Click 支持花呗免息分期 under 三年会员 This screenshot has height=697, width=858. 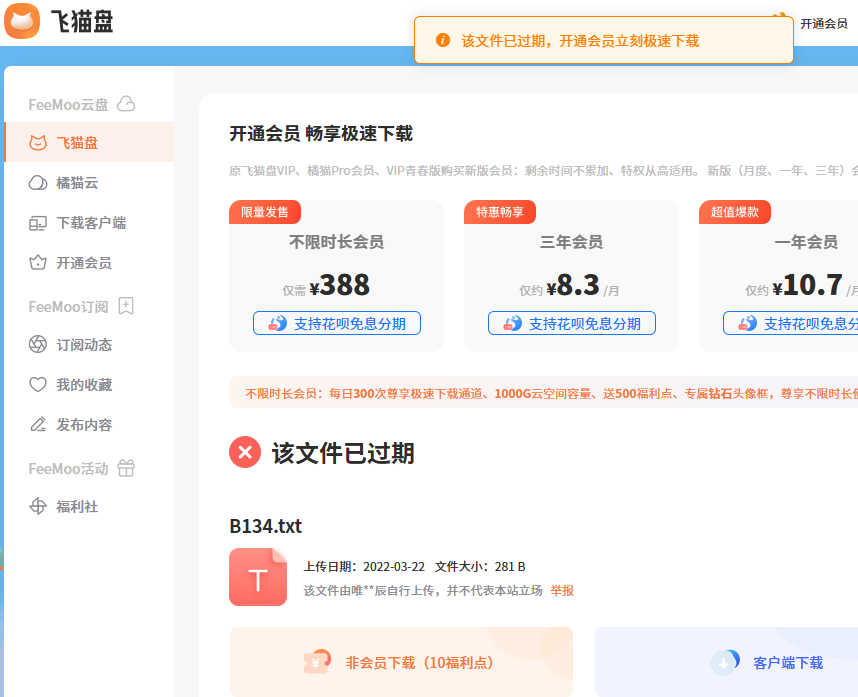(571, 323)
